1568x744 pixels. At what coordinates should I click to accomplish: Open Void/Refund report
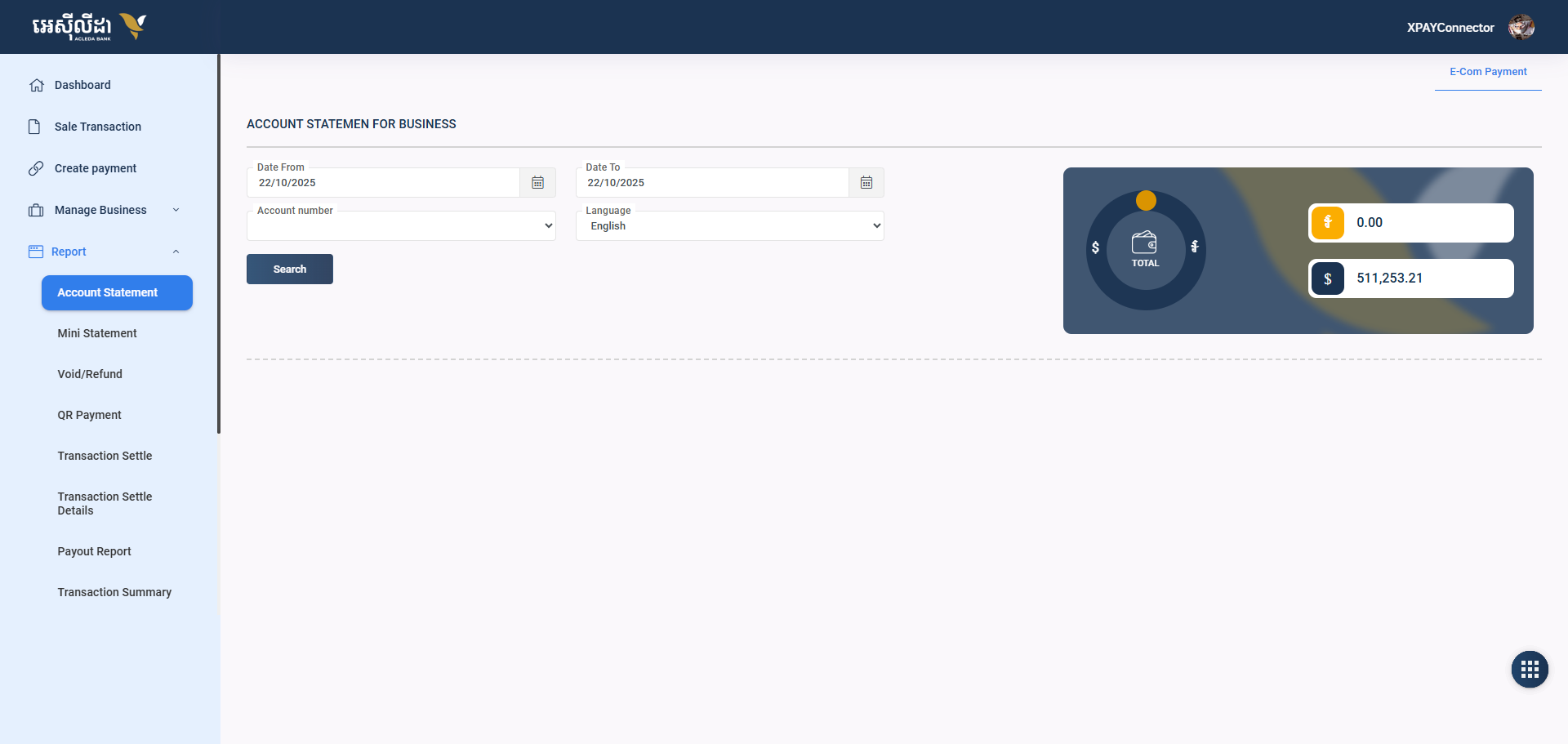[x=90, y=374]
